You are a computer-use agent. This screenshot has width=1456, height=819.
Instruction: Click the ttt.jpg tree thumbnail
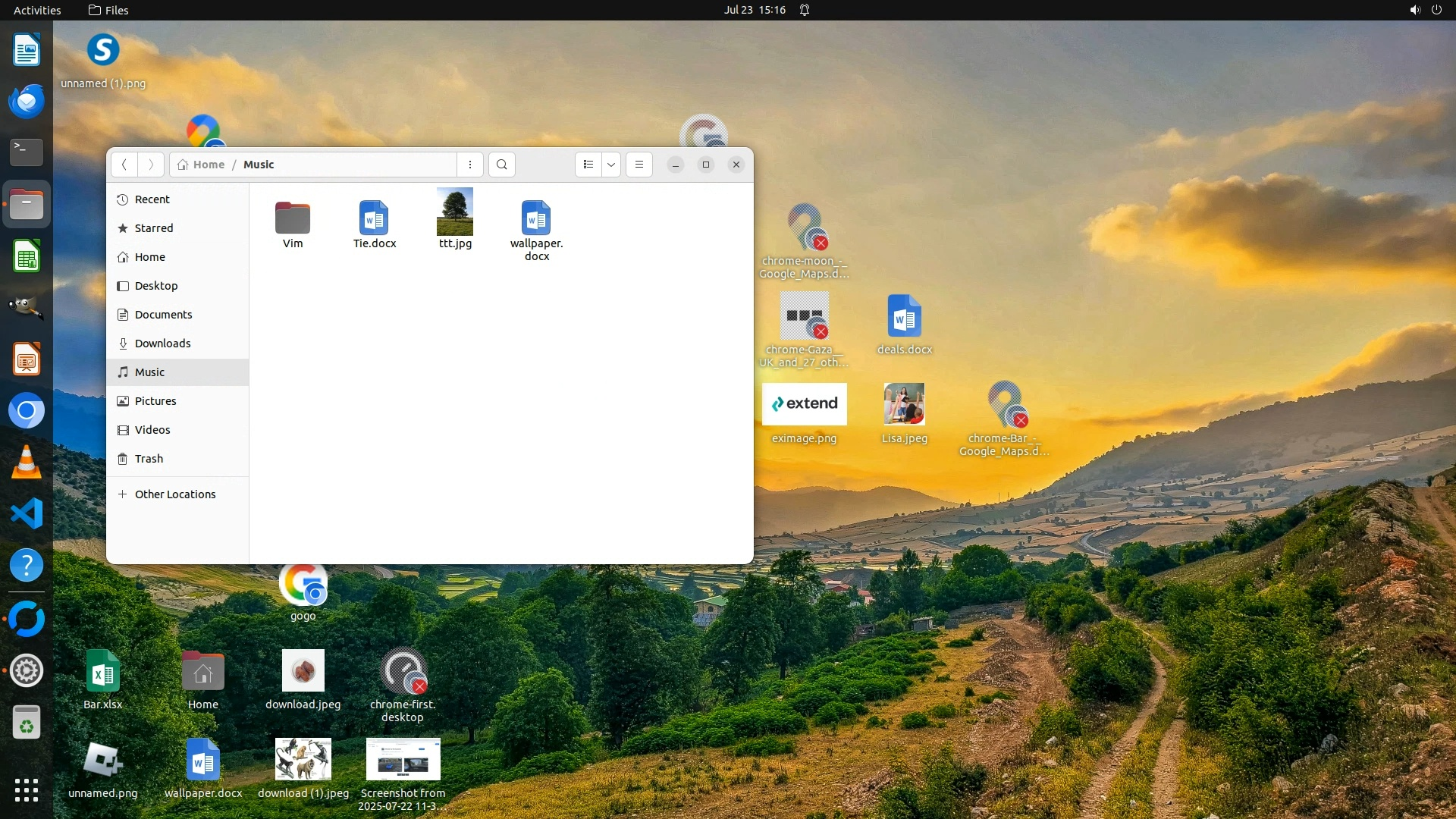pyautogui.click(x=455, y=212)
